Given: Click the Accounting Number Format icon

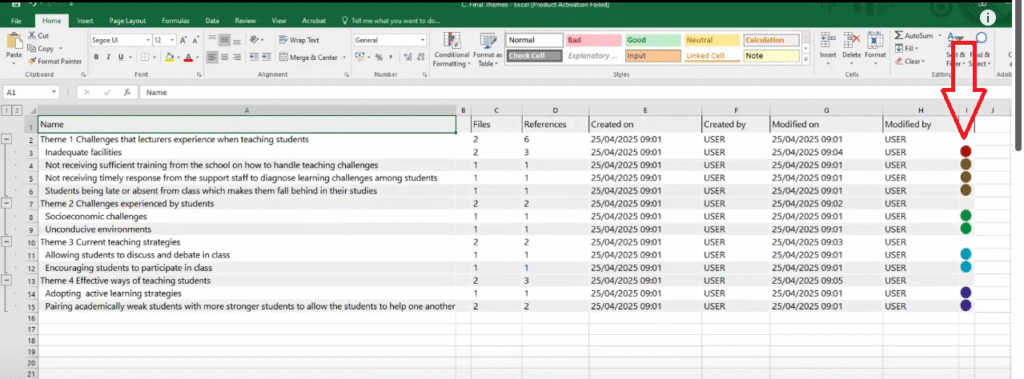Looking at the screenshot, I should [359, 58].
